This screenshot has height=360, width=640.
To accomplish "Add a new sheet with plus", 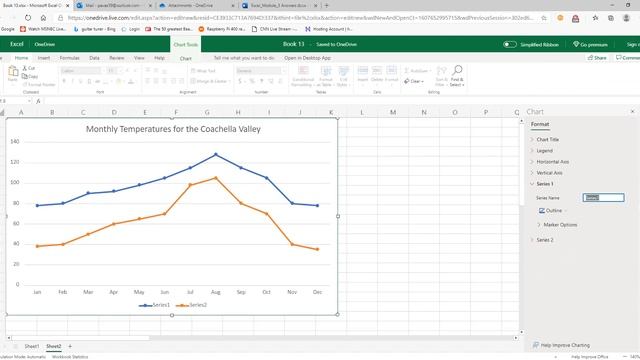I will point(70,346).
